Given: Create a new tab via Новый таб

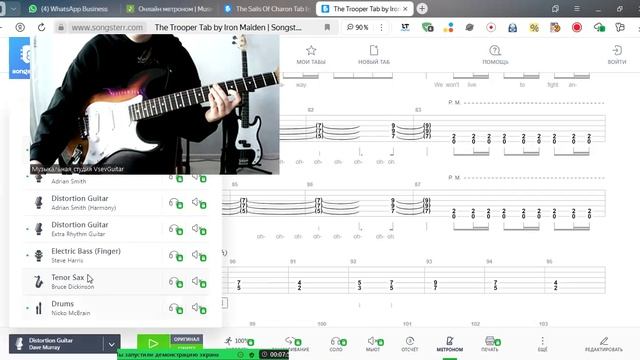Looking at the screenshot, I should click(x=374, y=51).
